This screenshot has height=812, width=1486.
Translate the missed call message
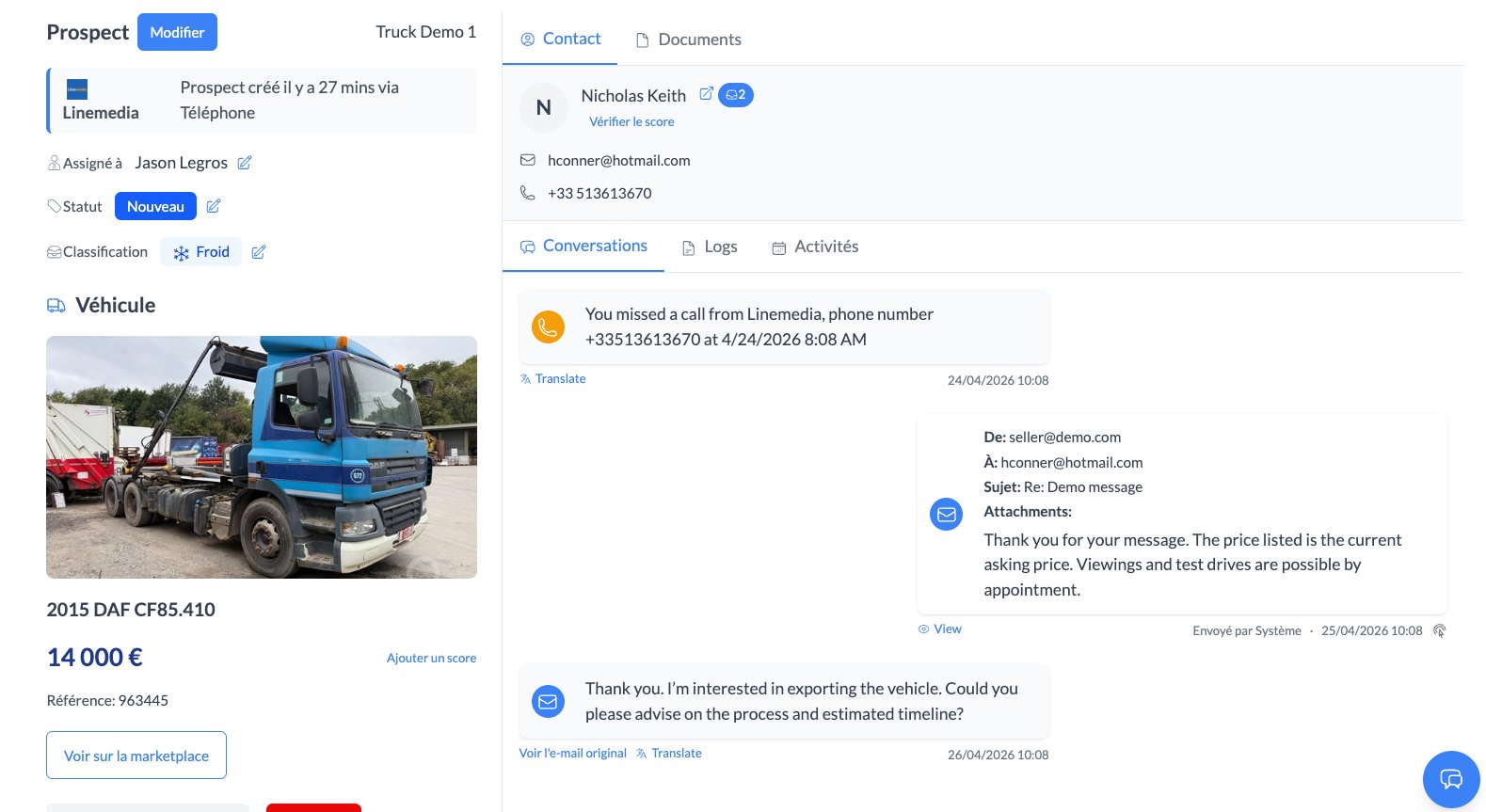coord(553,378)
